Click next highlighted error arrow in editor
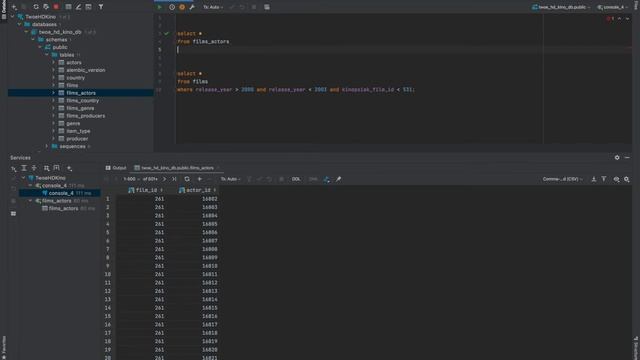Screen dimensions: 640x360 [x=628, y=19]
